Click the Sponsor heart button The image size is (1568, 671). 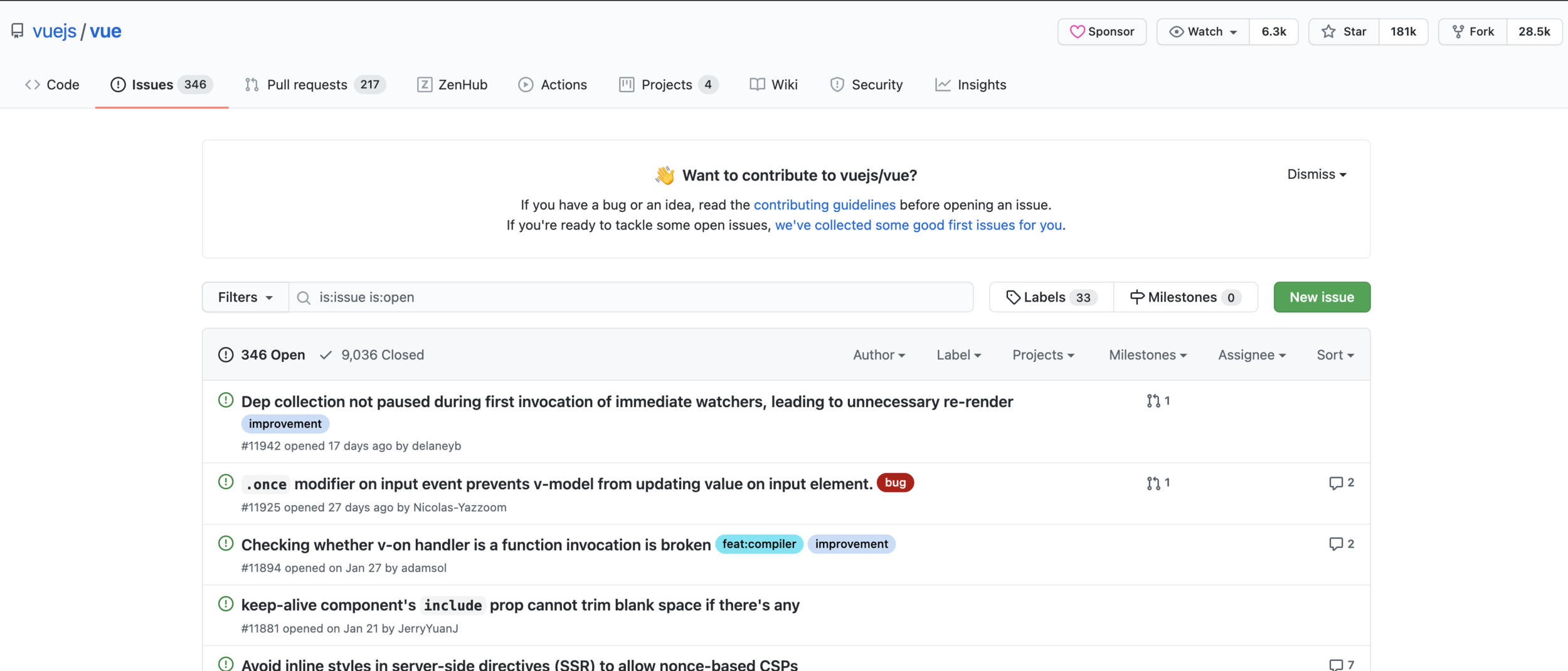click(1102, 31)
